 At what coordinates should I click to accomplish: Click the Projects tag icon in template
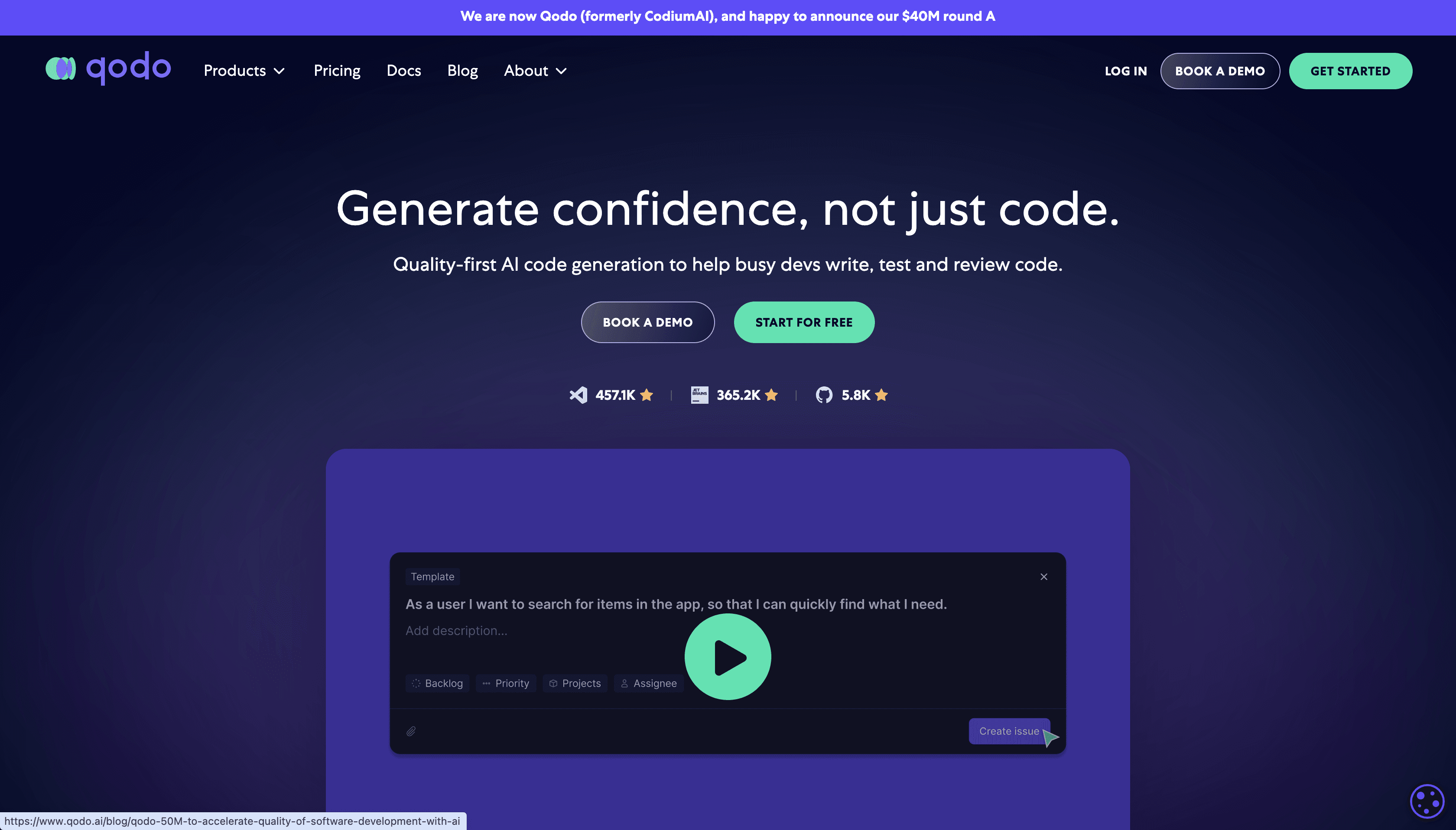554,683
